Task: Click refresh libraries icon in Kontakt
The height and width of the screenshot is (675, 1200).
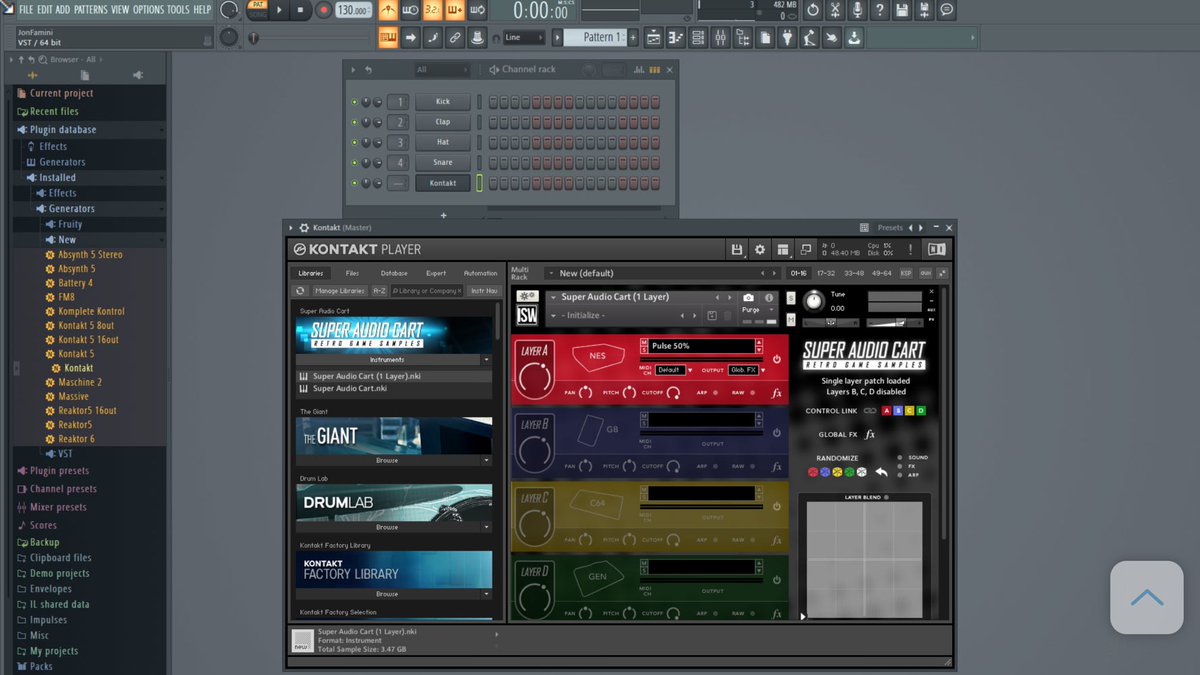Action: (299, 291)
